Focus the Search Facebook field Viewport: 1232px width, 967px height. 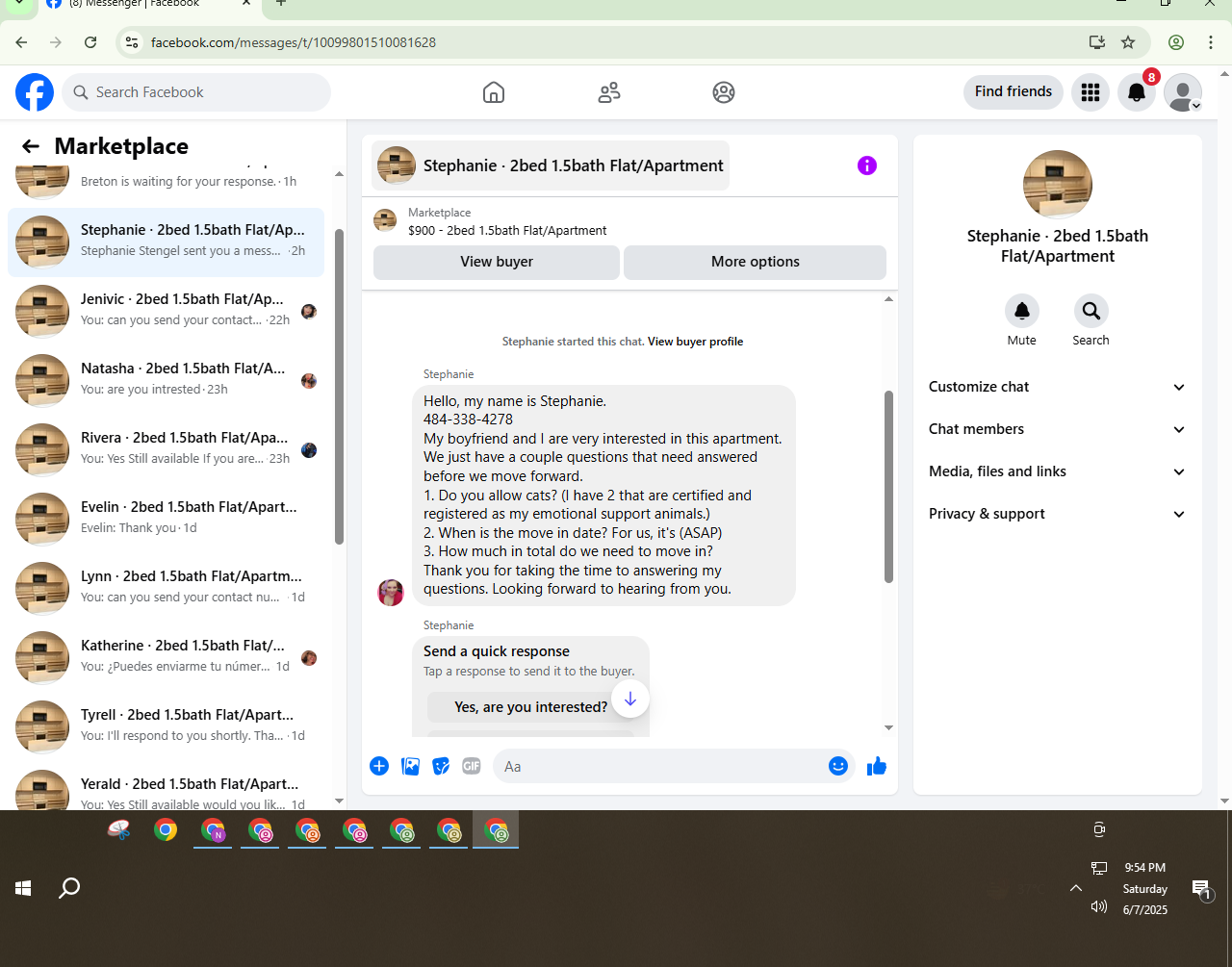click(x=196, y=92)
